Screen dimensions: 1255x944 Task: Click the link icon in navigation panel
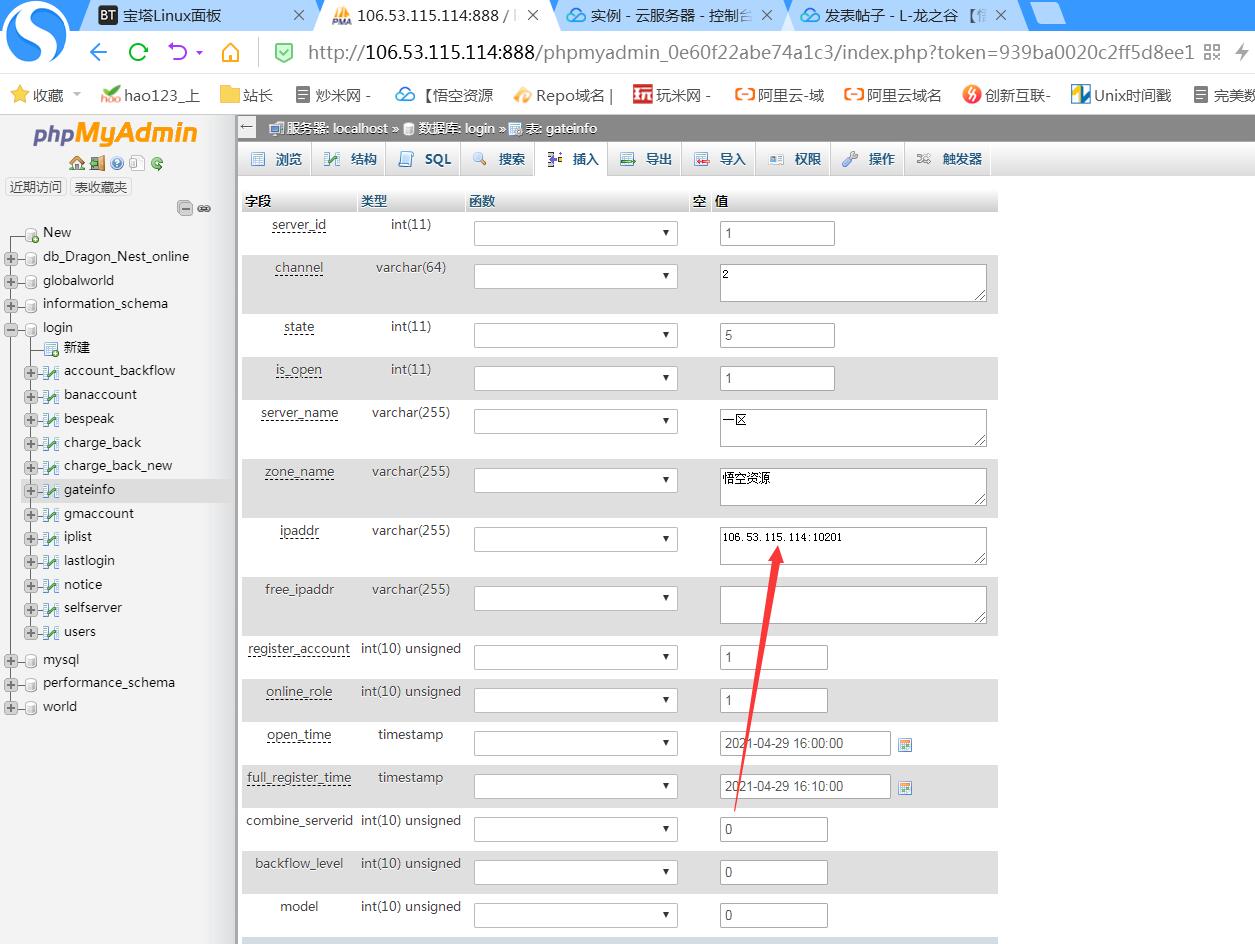[x=204, y=208]
